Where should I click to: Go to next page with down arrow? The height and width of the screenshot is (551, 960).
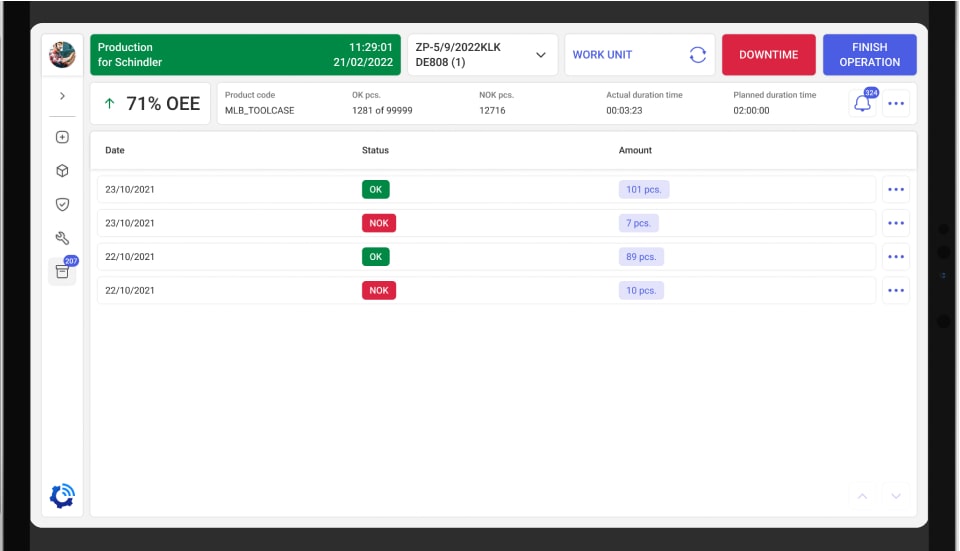click(896, 496)
